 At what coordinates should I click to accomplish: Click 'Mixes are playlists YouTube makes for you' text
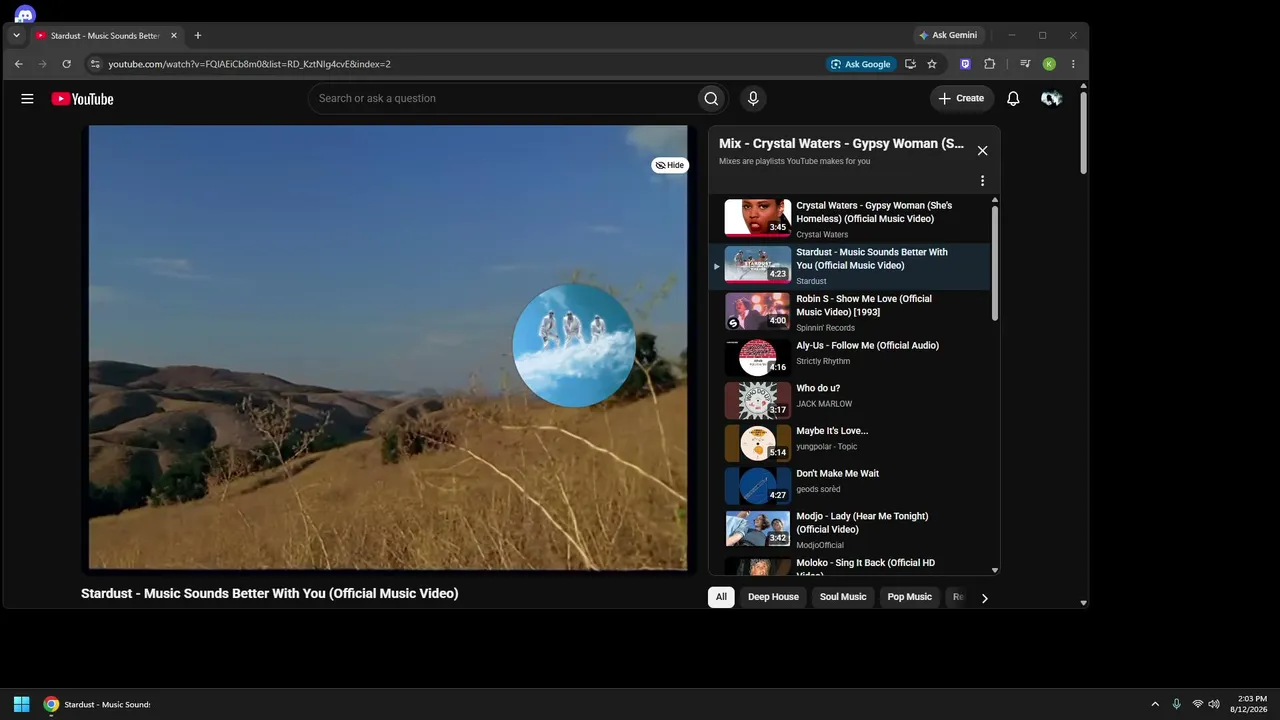[795, 161]
